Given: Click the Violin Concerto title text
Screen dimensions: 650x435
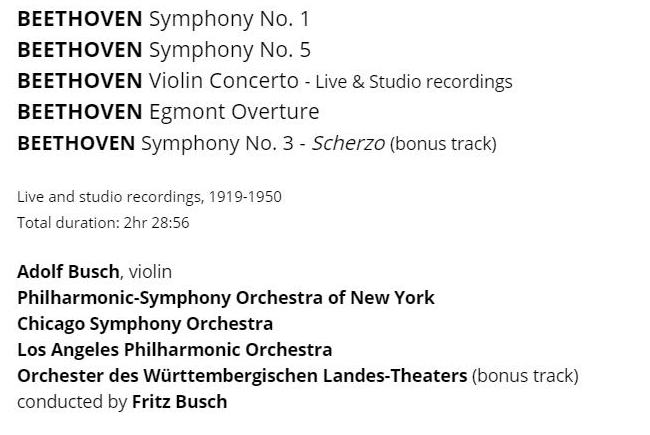Looking at the screenshot, I should coord(223,81).
